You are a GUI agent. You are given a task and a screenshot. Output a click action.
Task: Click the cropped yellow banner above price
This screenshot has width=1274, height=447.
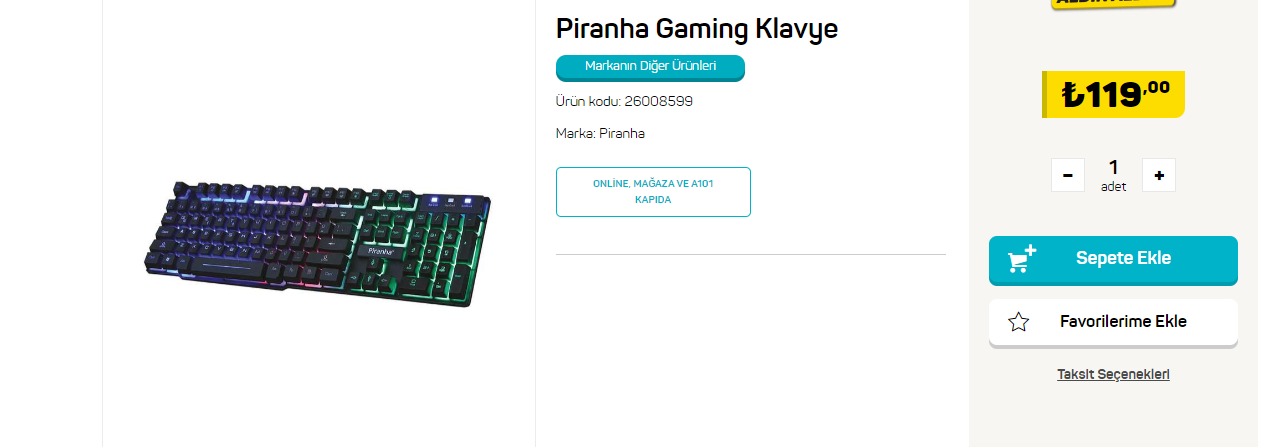pyautogui.click(x=1113, y=4)
